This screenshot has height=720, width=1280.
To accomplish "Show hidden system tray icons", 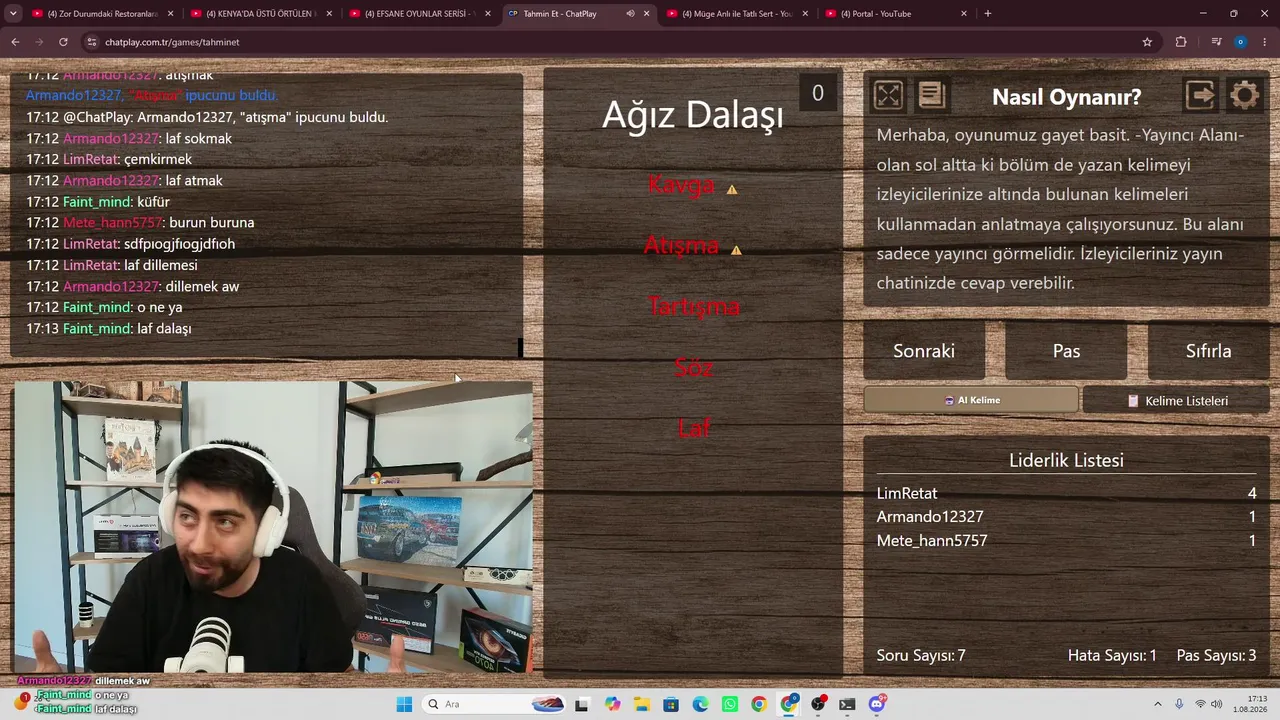I will tap(1158, 704).
